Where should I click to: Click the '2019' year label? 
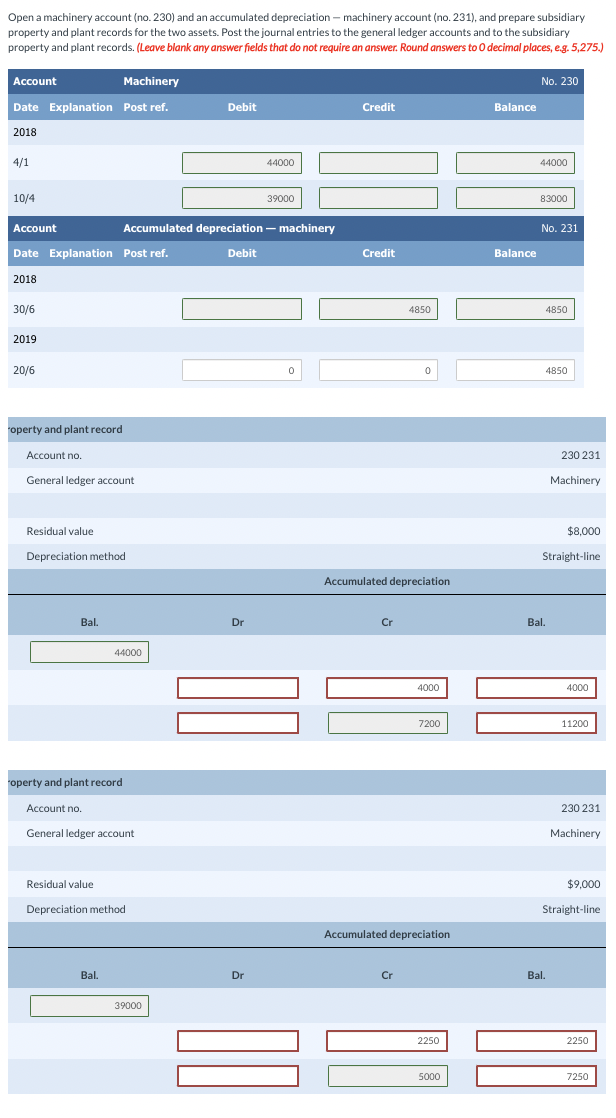tap(25, 339)
